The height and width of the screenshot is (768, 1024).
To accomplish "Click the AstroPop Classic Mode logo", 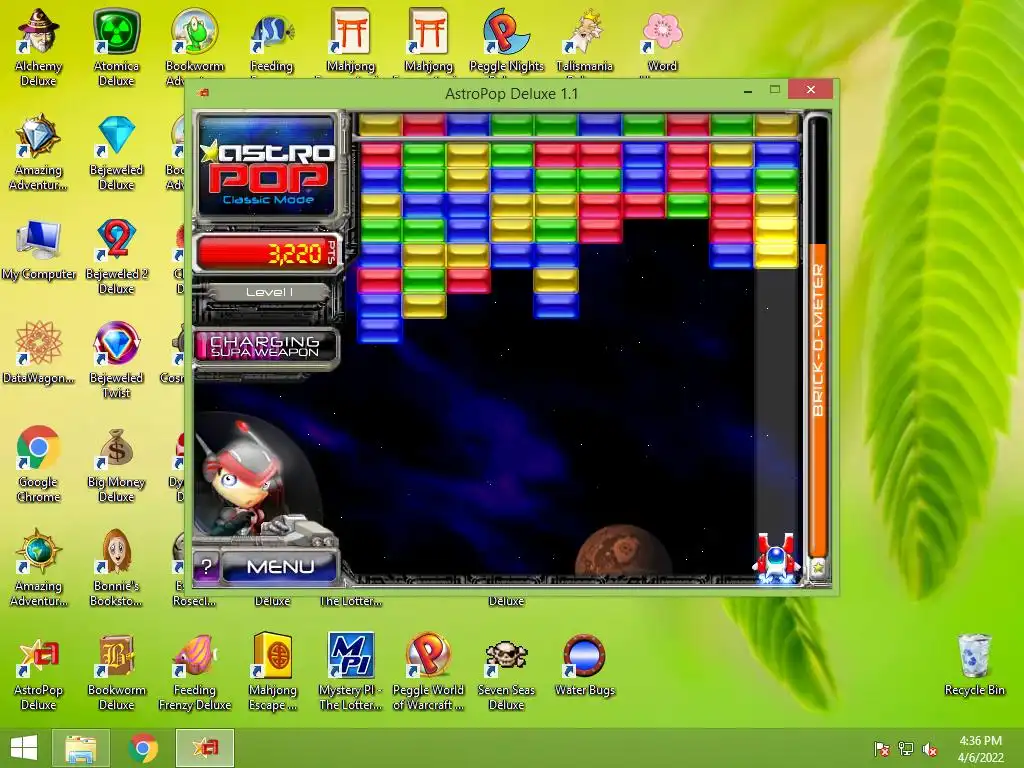I will coord(268,167).
